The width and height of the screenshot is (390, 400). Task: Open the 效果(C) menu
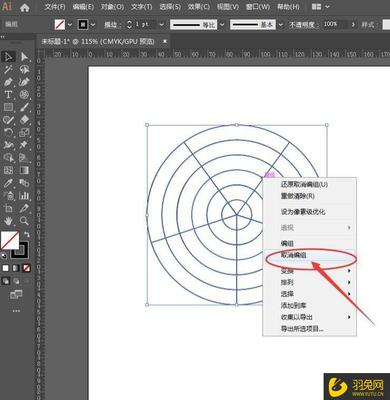(x=198, y=7)
